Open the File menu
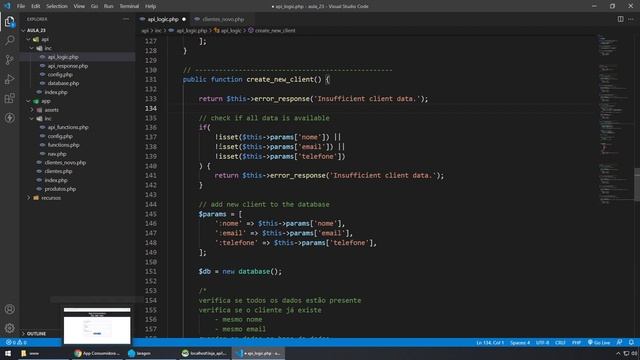The height and width of the screenshot is (360, 640). tap(21, 6)
